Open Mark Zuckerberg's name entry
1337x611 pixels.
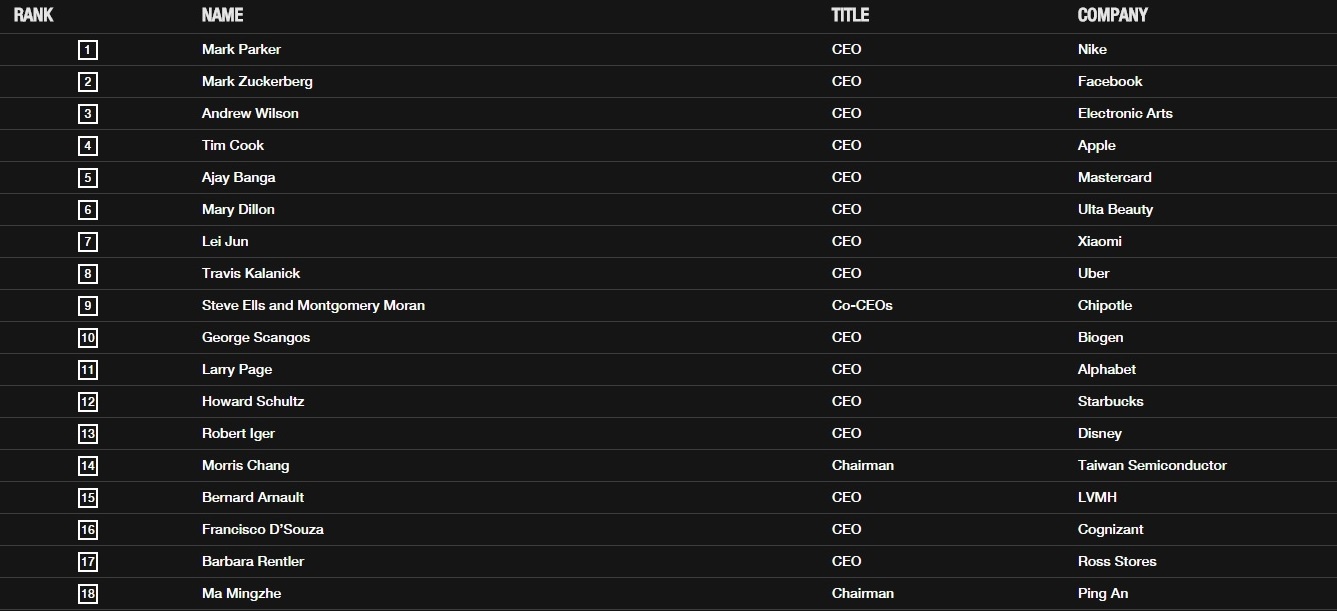[257, 81]
